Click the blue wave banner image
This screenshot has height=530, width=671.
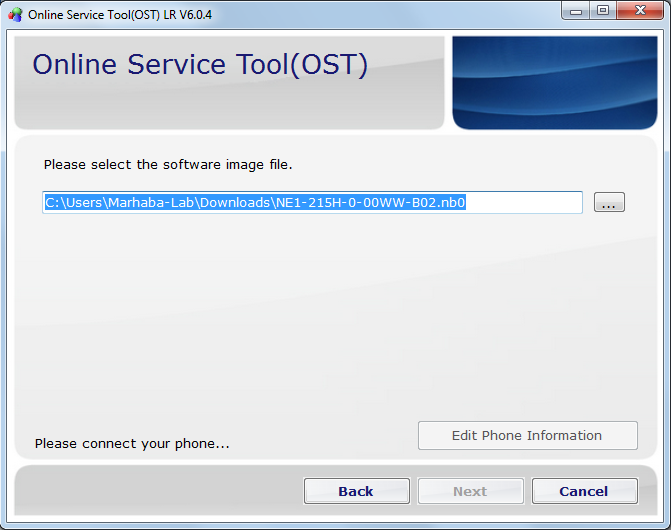coord(555,83)
